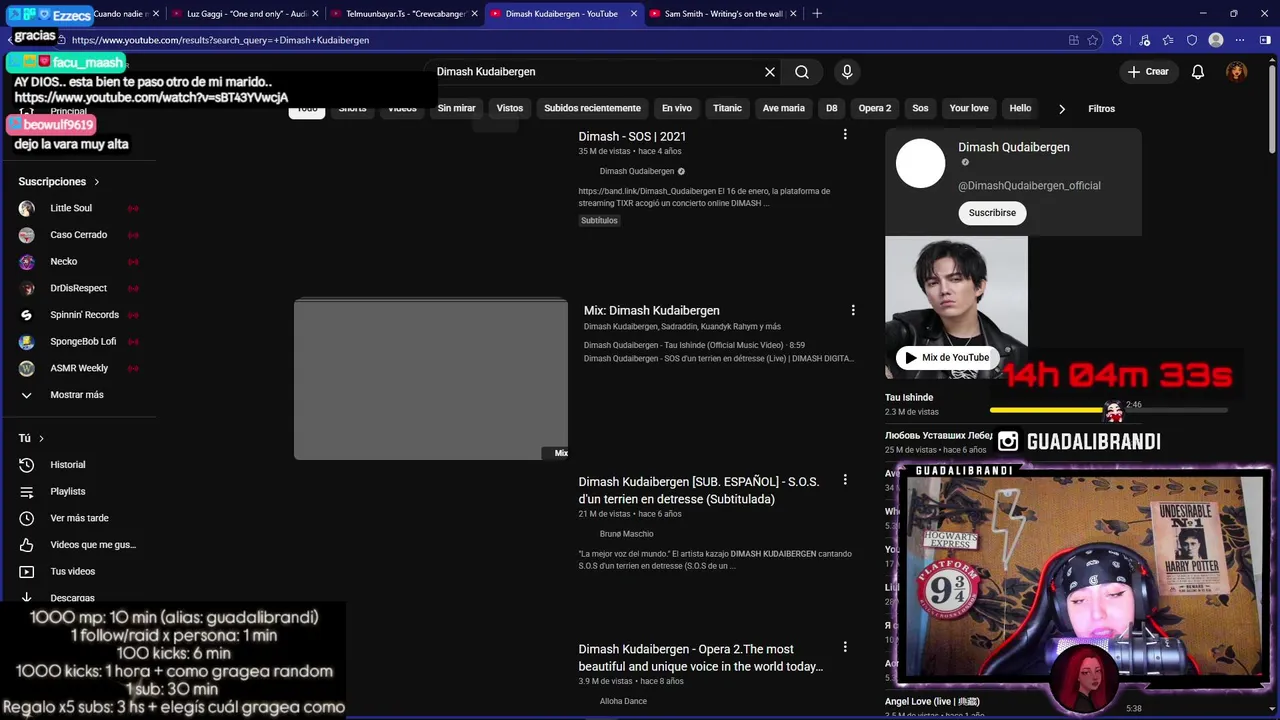Open options for SUB. ESPAÑOL S.O.S video
The height and width of the screenshot is (720, 1280).
tap(845, 480)
